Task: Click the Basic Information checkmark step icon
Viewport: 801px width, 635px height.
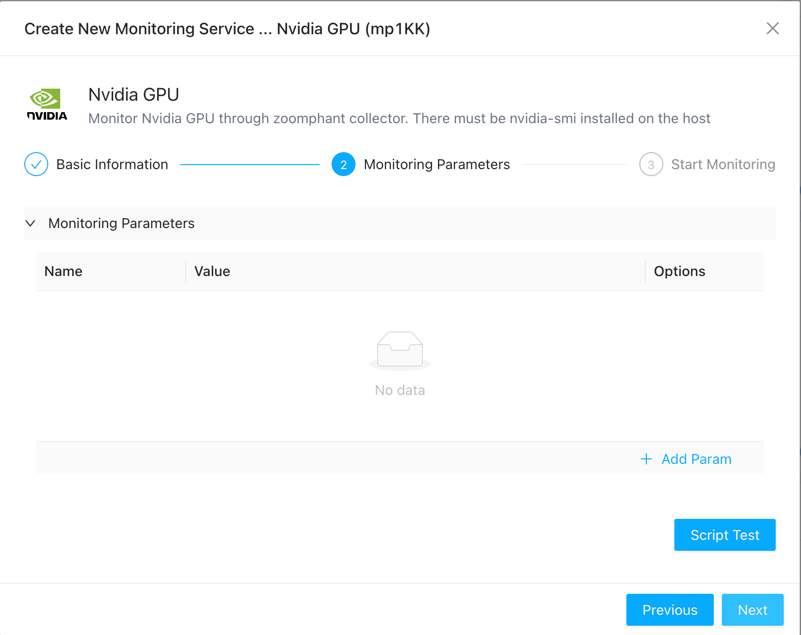Action: pyautogui.click(x=36, y=164)
